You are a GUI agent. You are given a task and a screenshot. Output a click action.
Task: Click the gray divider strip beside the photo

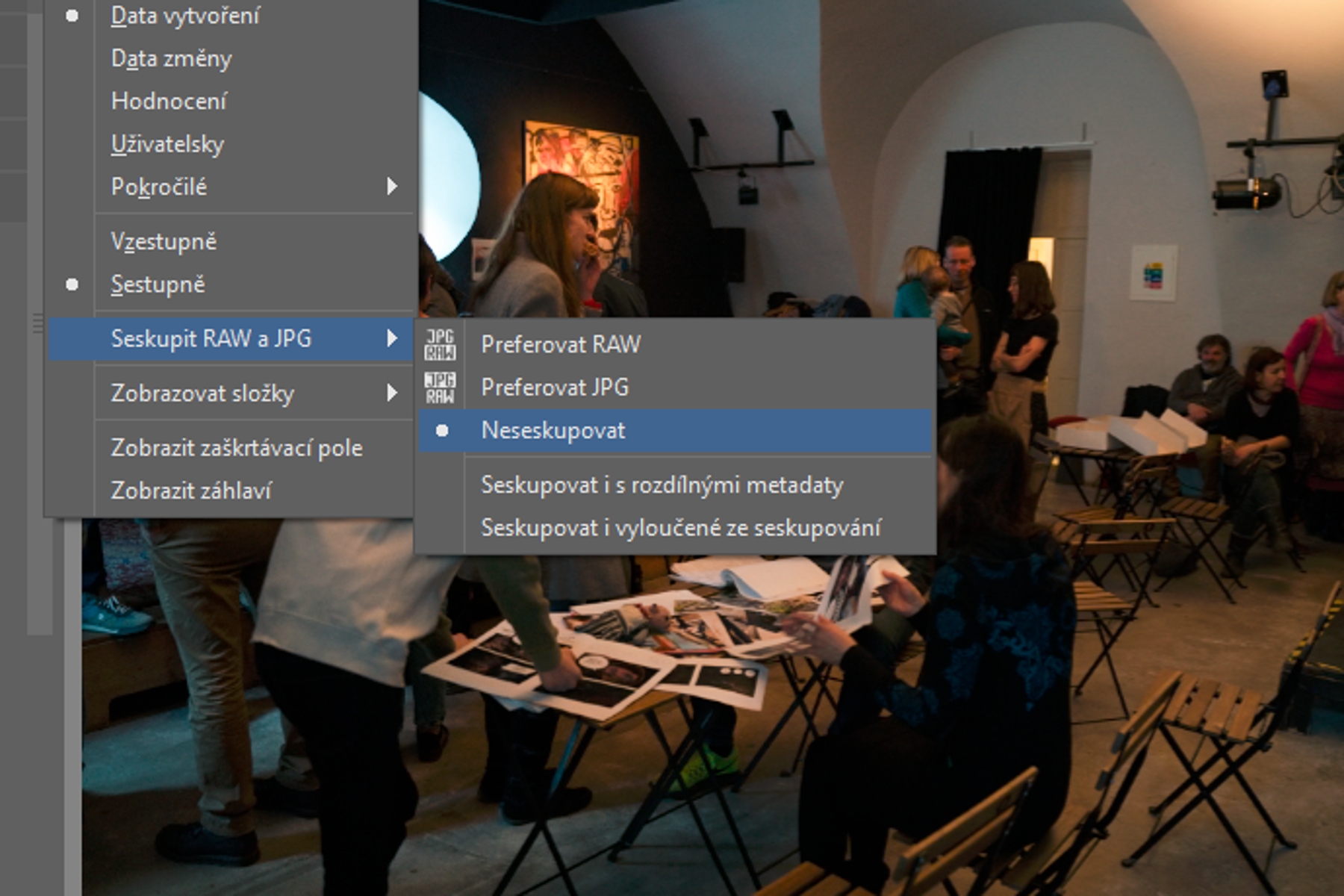click(72, 709)
